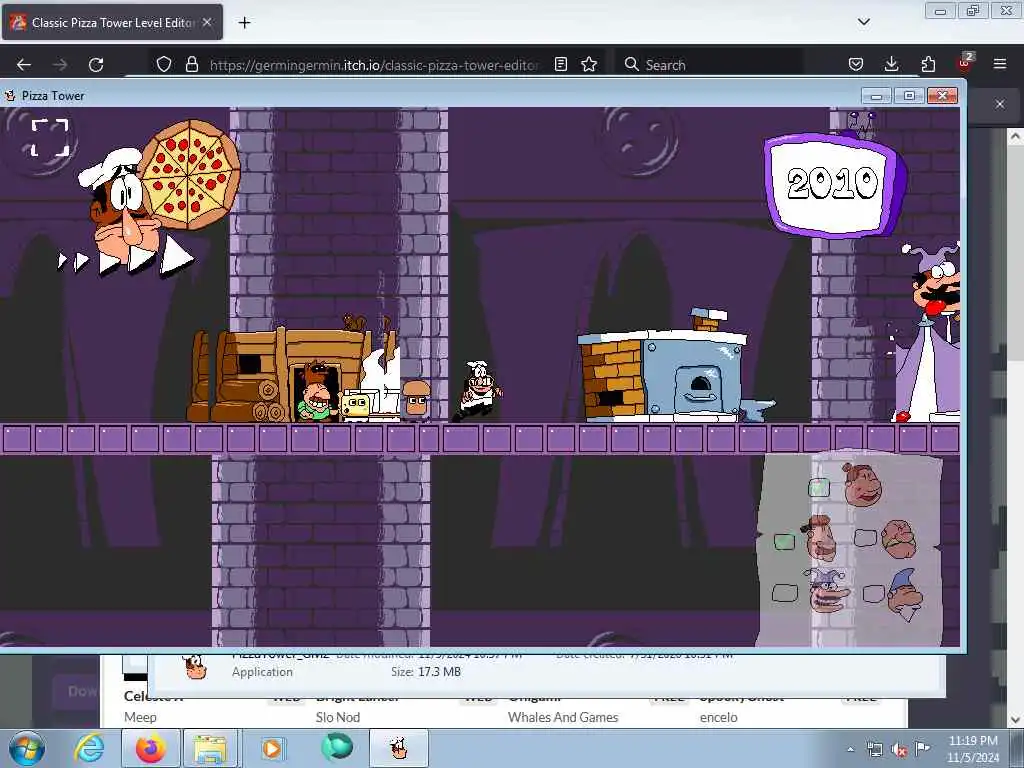The height and width of the screenshot is (768, 1024).
Task: Open a new Firefox tab
Action: pyautogui.click(x=244, y=23)
